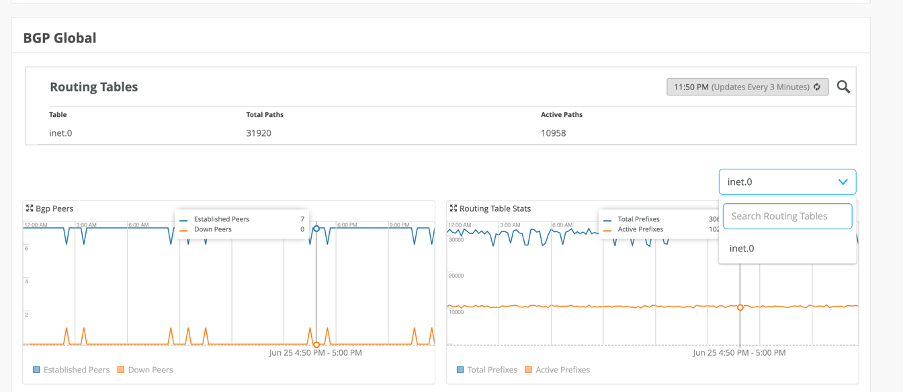Expand the Bgp Peers chart to fullscreen

(29, 208)
